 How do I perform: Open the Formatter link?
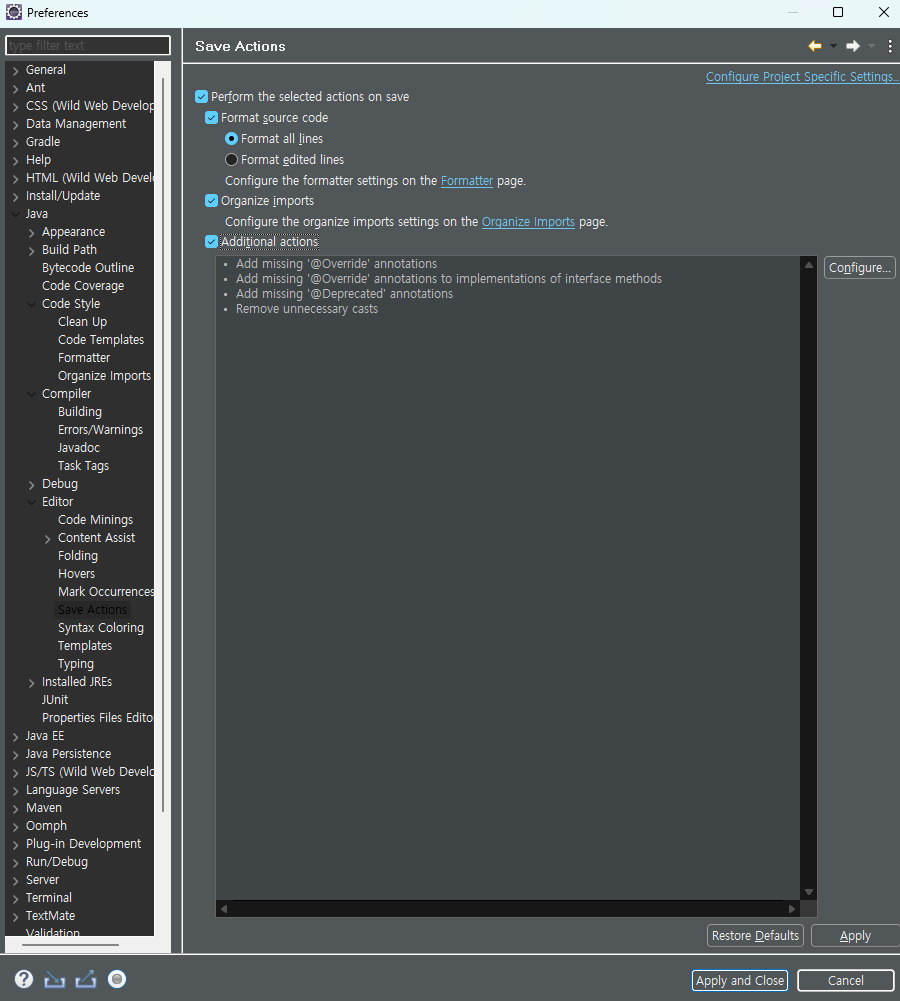pos(467,180)
